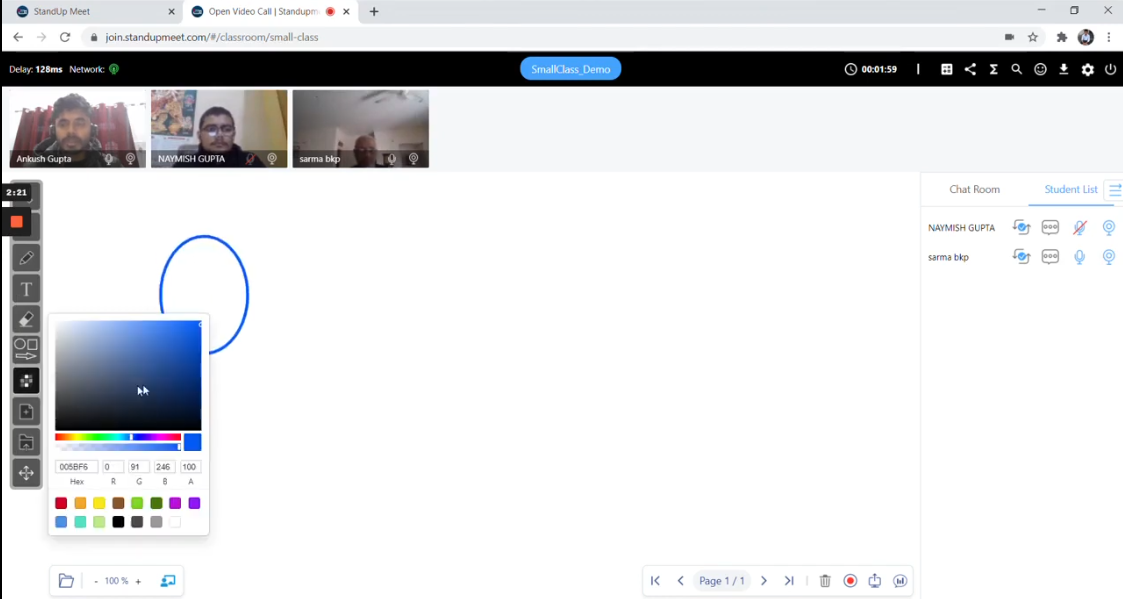Viewport: 1123px width, 599px height.
Task: Go to the last whiteboard page
Action: pos(789,581)
